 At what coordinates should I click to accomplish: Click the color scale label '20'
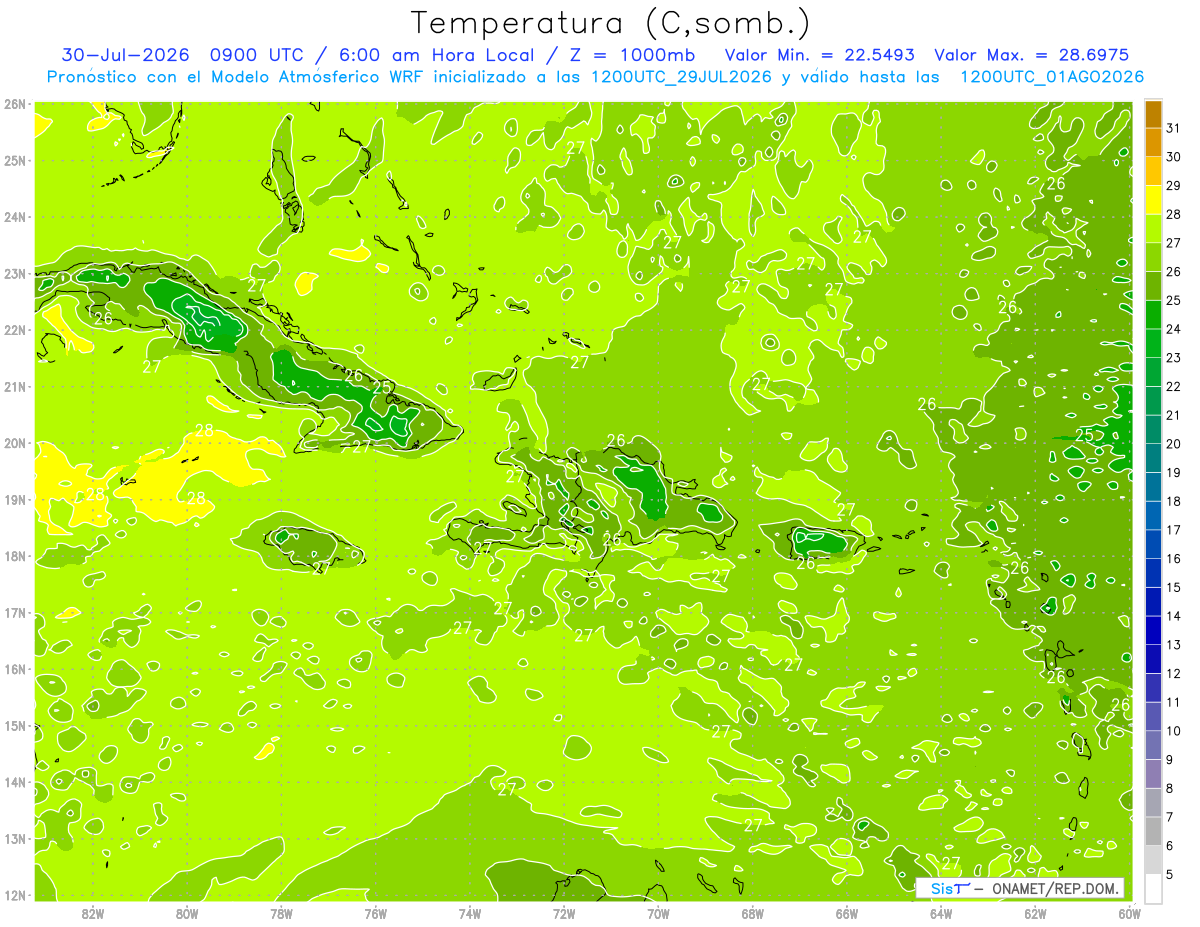(x=1173, y=444)
